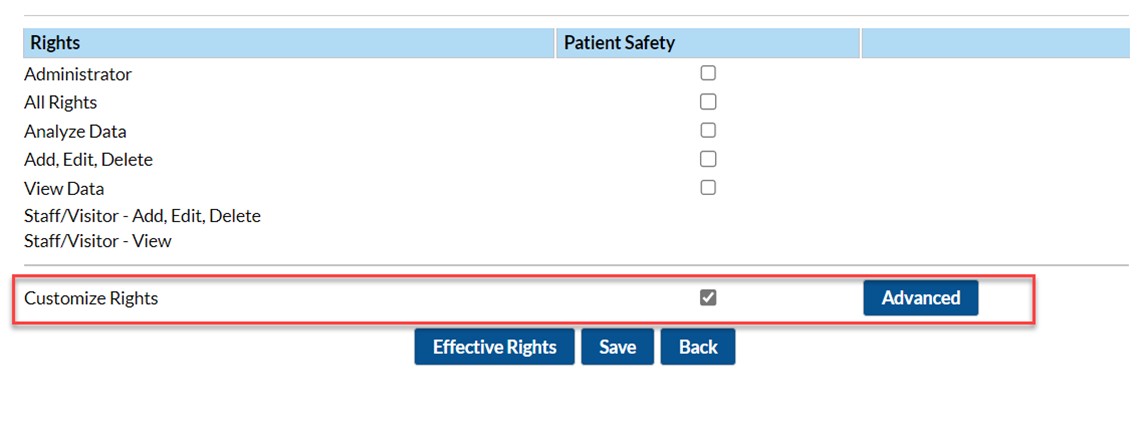Click the Effective Rights button
The height and width of the screenshot is (430, 1146).
[x=494, y=347]
